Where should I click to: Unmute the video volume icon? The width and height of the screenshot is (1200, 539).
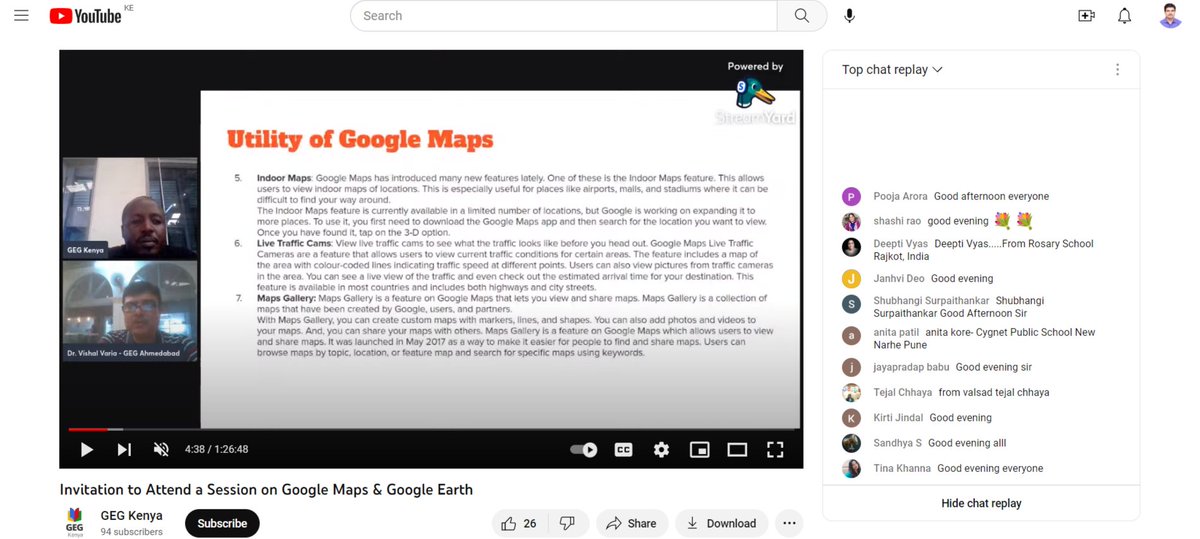coord(161,450)
